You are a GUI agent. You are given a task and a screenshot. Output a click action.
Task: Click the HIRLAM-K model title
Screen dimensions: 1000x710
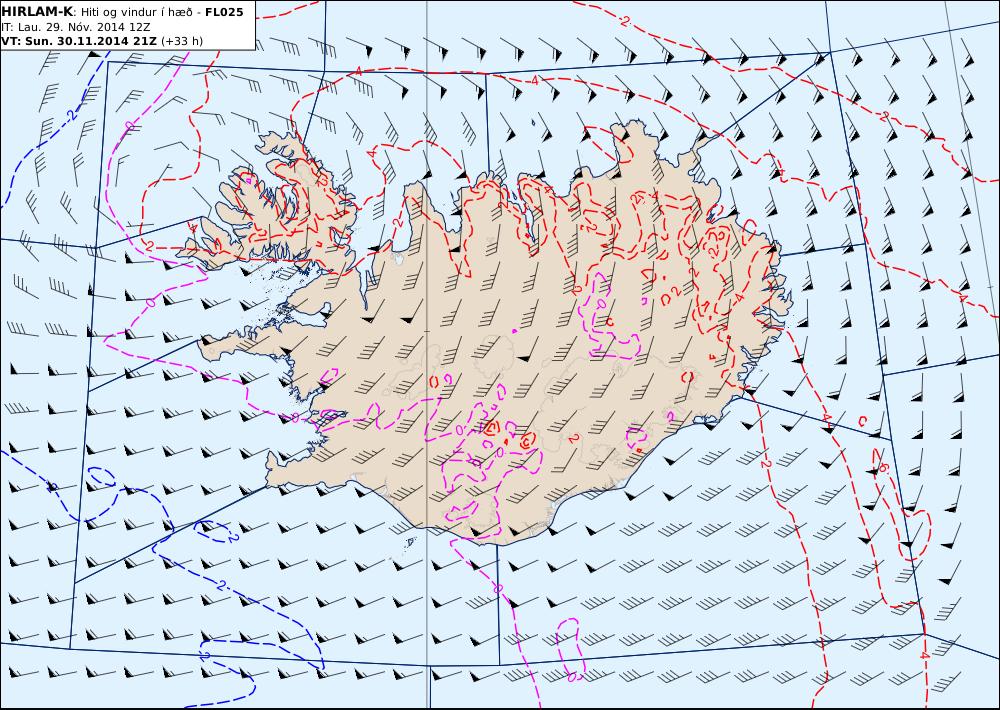(37, 11)
